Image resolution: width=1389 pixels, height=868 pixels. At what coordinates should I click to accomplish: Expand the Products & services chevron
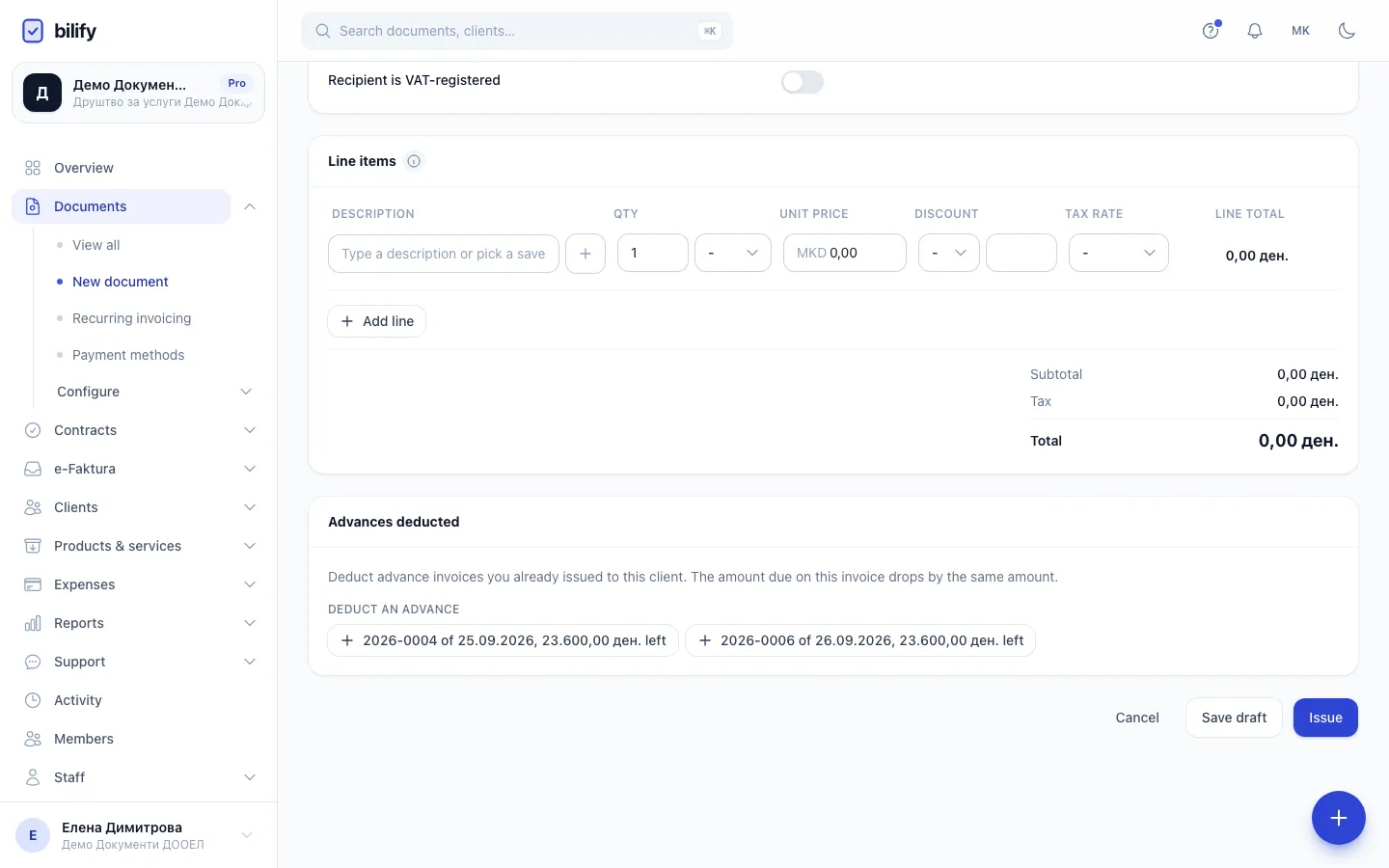point(250,546)
